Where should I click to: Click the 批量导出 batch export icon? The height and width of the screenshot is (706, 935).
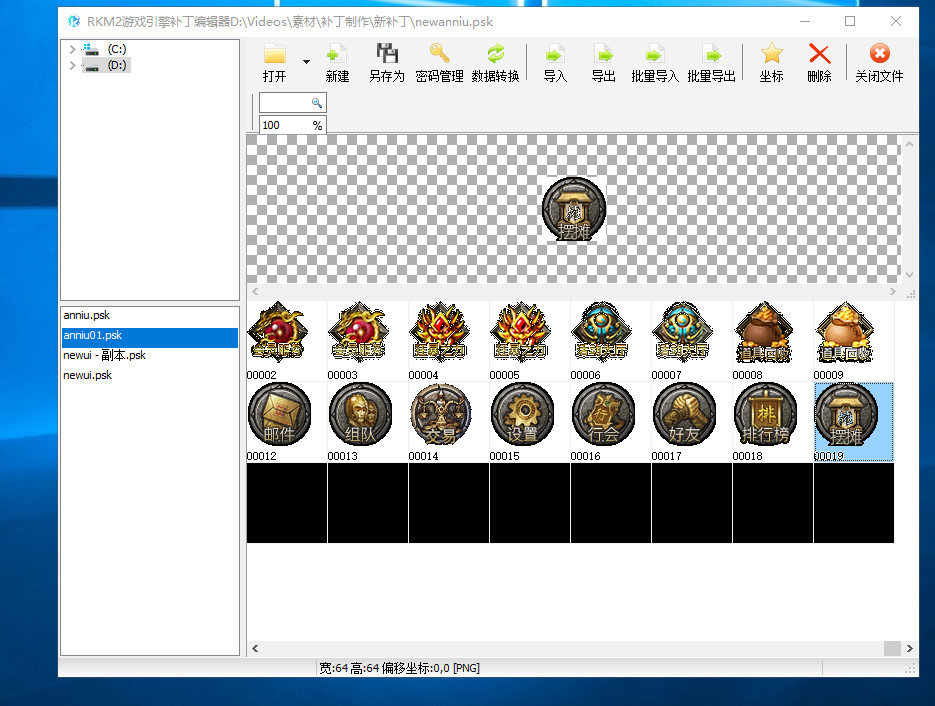(x=711, y=56)
